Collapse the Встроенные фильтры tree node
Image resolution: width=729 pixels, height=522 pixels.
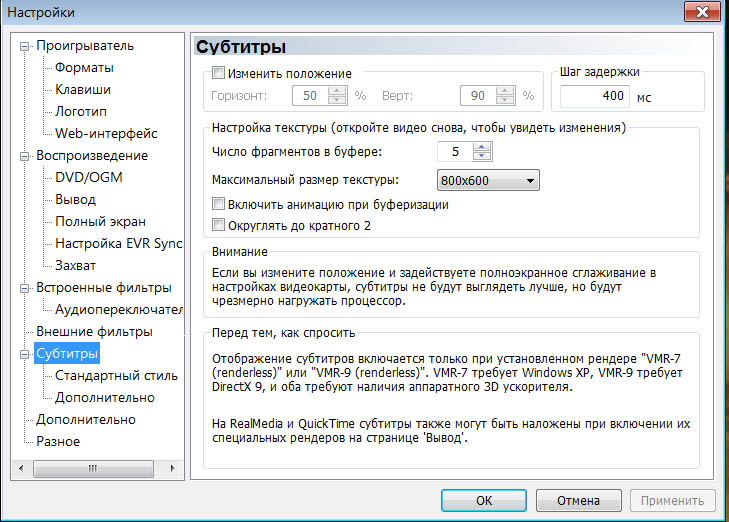(x=24, y=288)
